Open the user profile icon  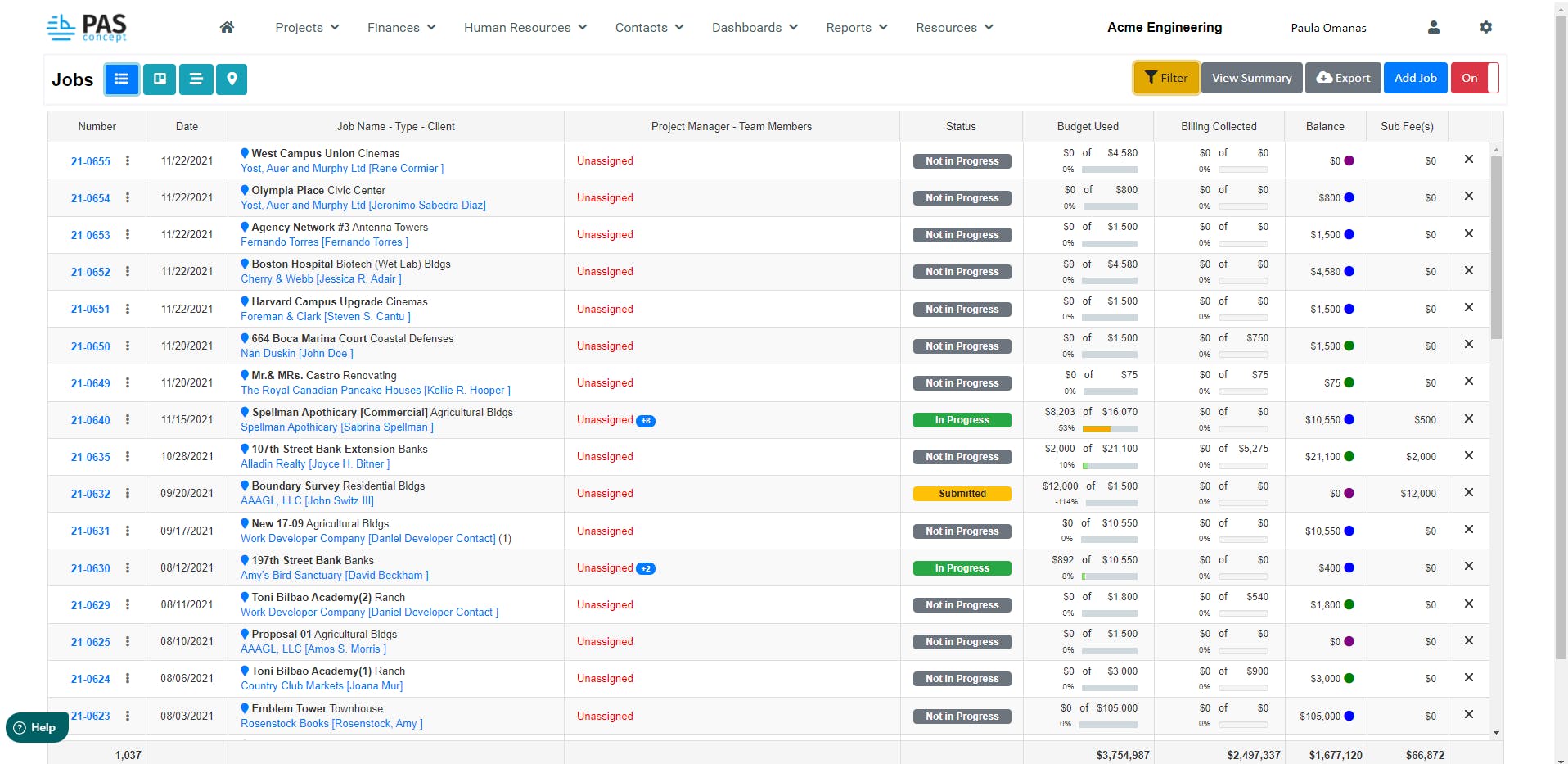(1433, 27)
